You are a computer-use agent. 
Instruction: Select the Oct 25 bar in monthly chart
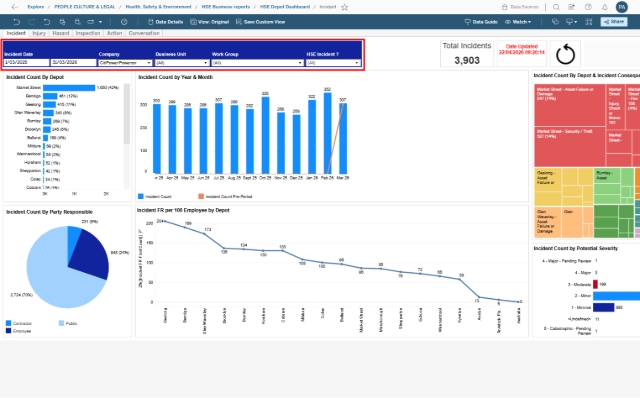pos(265,136)
